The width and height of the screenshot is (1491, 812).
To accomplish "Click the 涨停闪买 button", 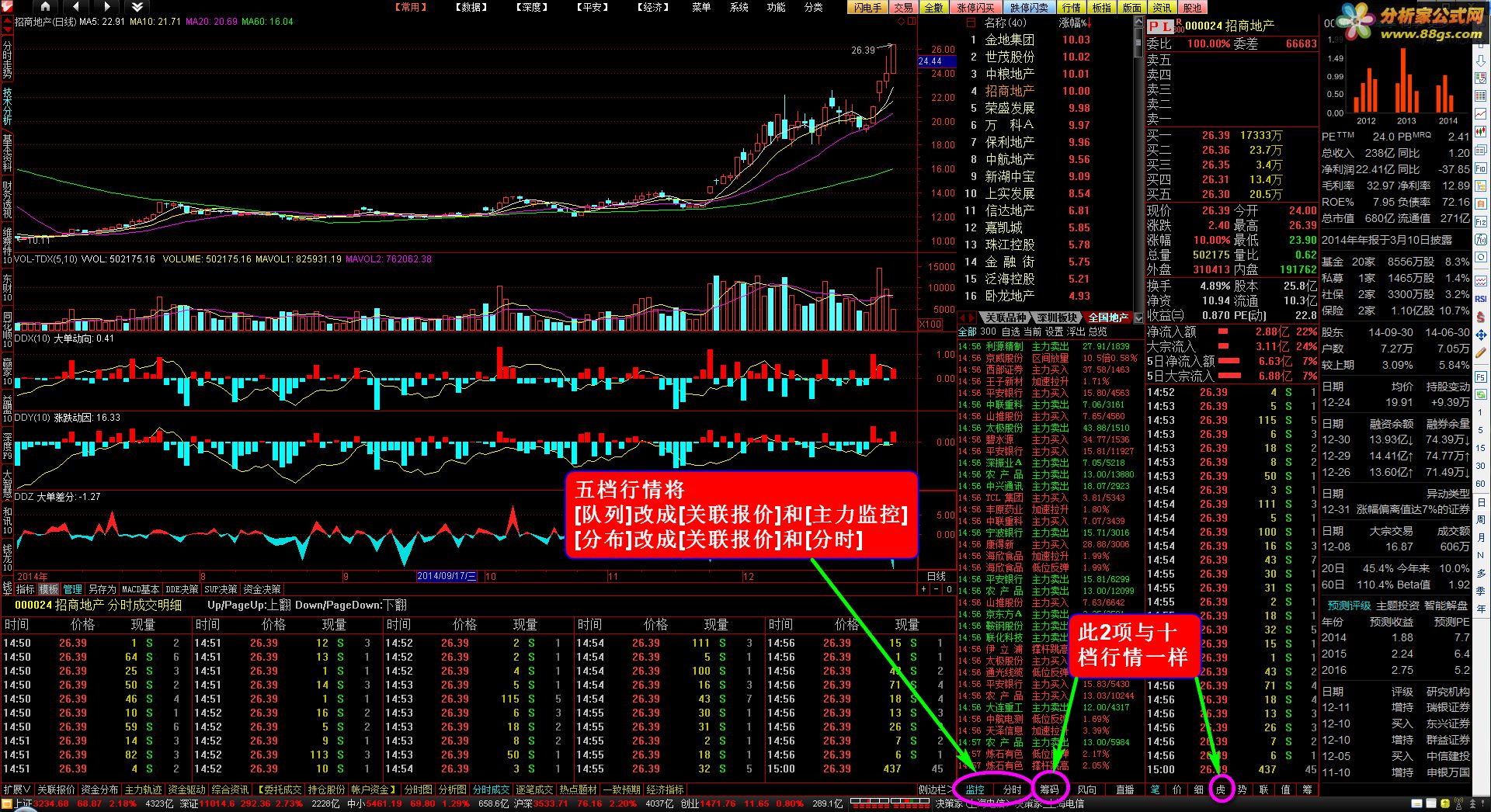I will tap(975, 7).
